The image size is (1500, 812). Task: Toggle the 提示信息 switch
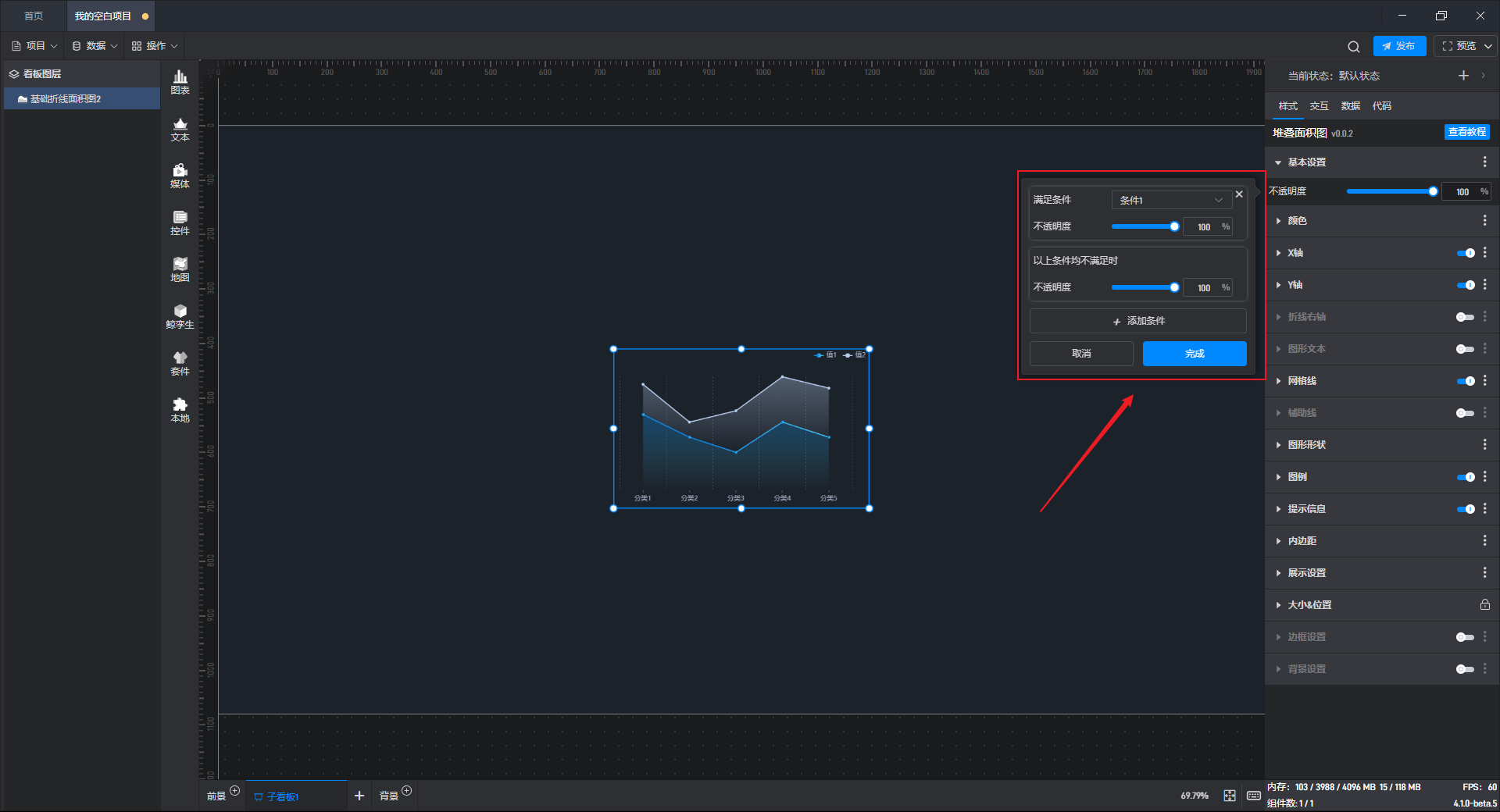click(x=1466, y=509)
